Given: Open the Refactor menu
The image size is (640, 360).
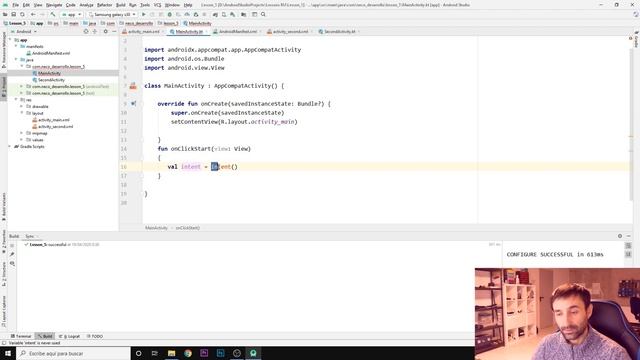Looking at the screenshot, I should (104, 5).
